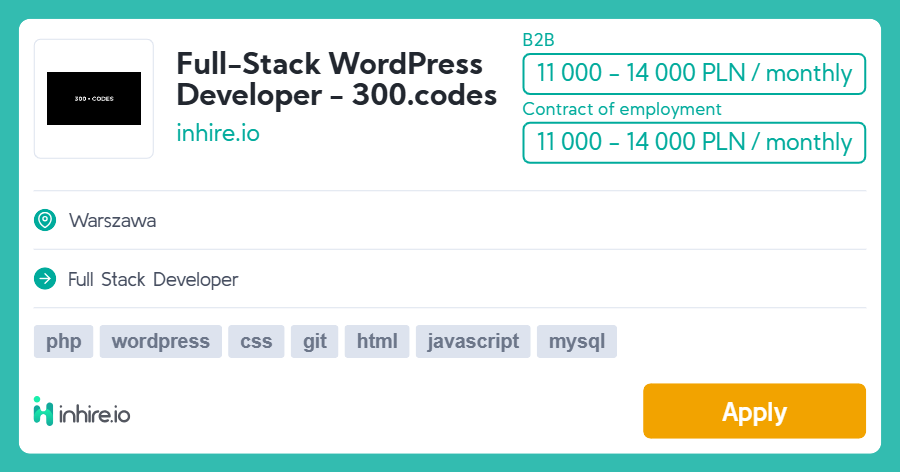This screenshot has height=472, width=900.
Task: Select the html skill tag
Action: (x=377, y=341)
